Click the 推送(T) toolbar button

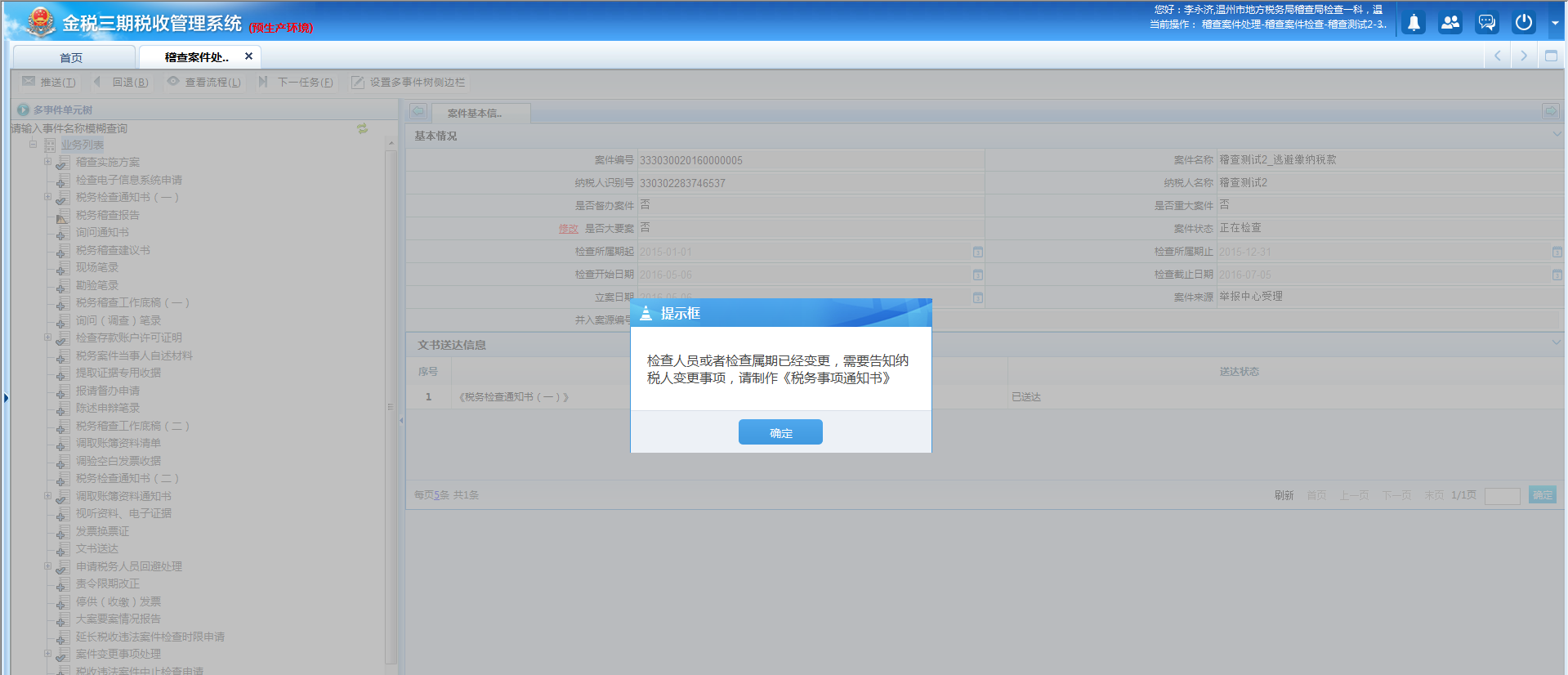click(x=49, y=82)
